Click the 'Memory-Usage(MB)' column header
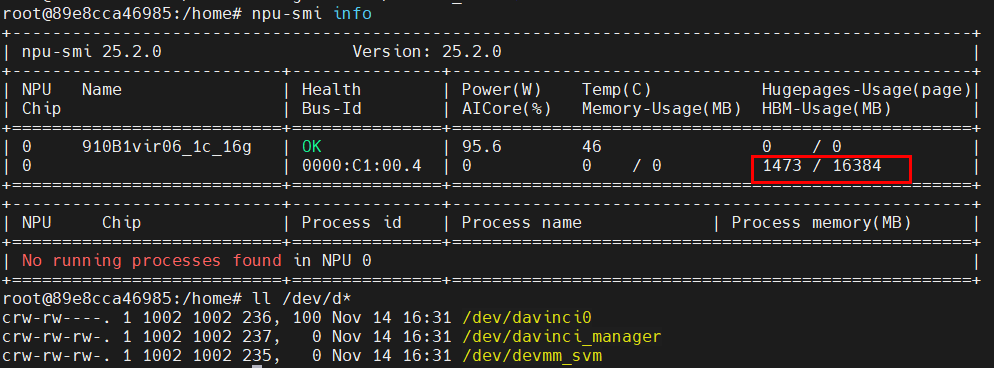The width and height of the screenshot is (994, 368). tap(662, 108)
